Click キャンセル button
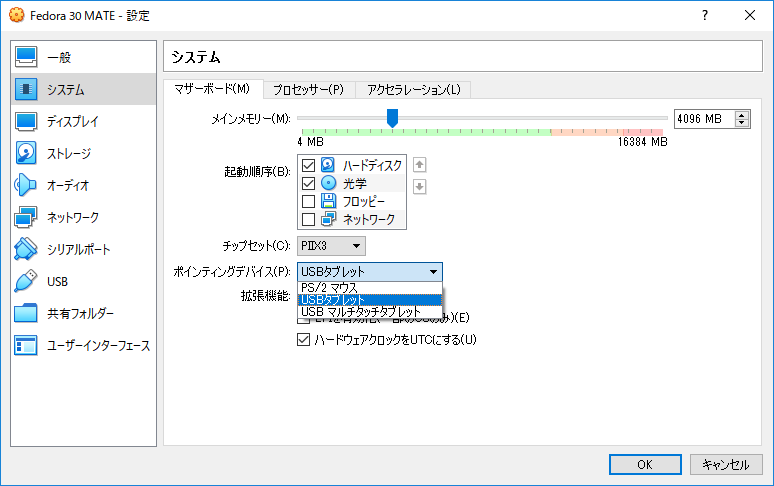 [x=726, y=464]
